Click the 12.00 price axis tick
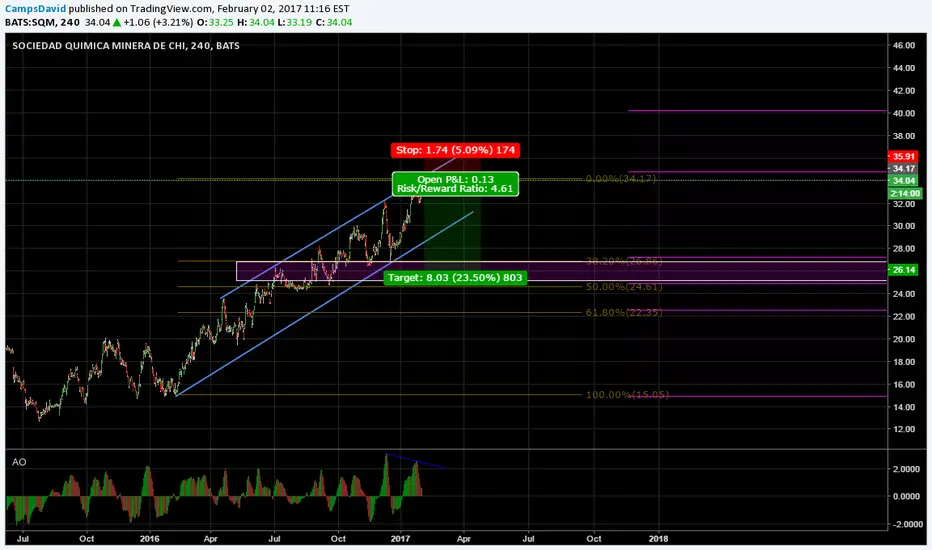 (903, 429)
